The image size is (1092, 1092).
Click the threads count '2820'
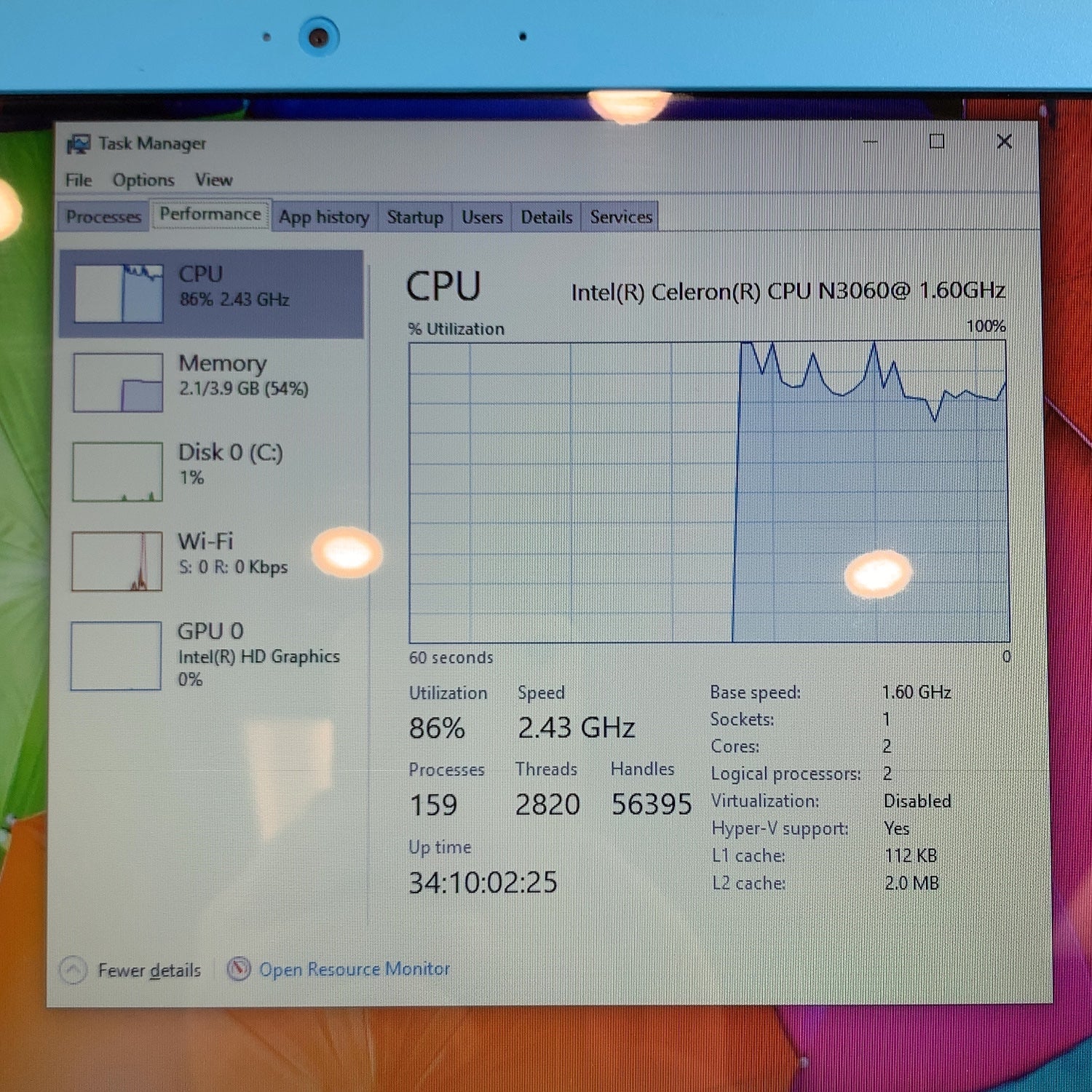pyautogui.click(x=547, y=804)
